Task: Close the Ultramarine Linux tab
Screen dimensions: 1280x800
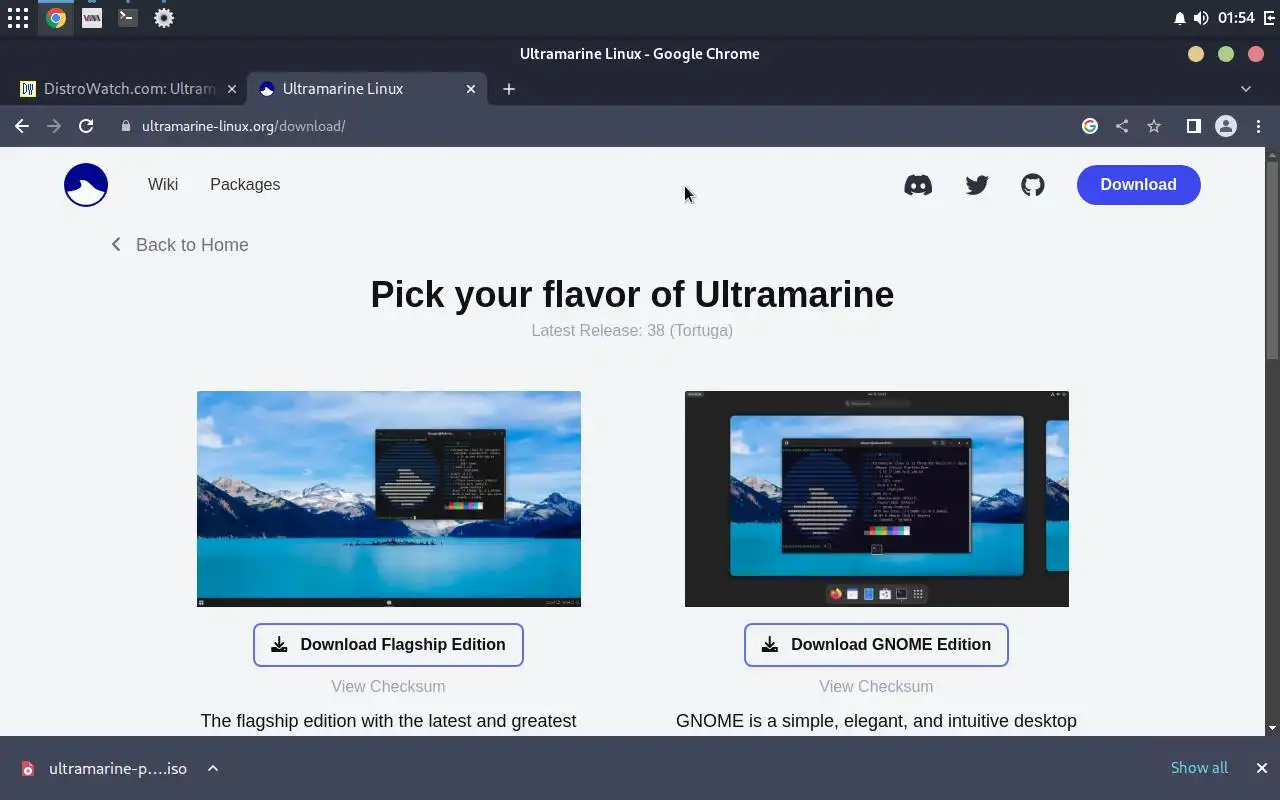Action: click(471, 89)
